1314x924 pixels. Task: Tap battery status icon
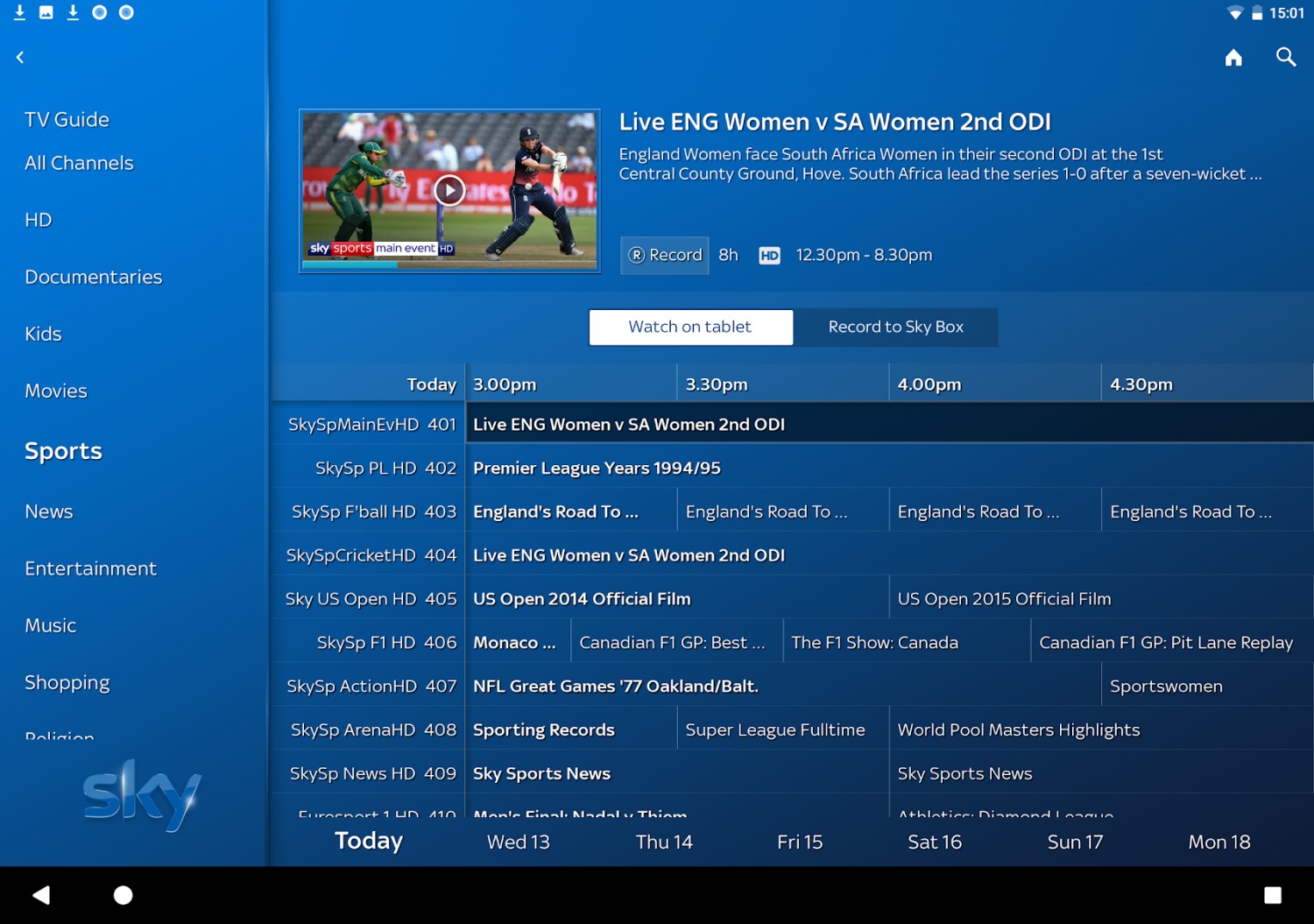(x=1257, y=13)
